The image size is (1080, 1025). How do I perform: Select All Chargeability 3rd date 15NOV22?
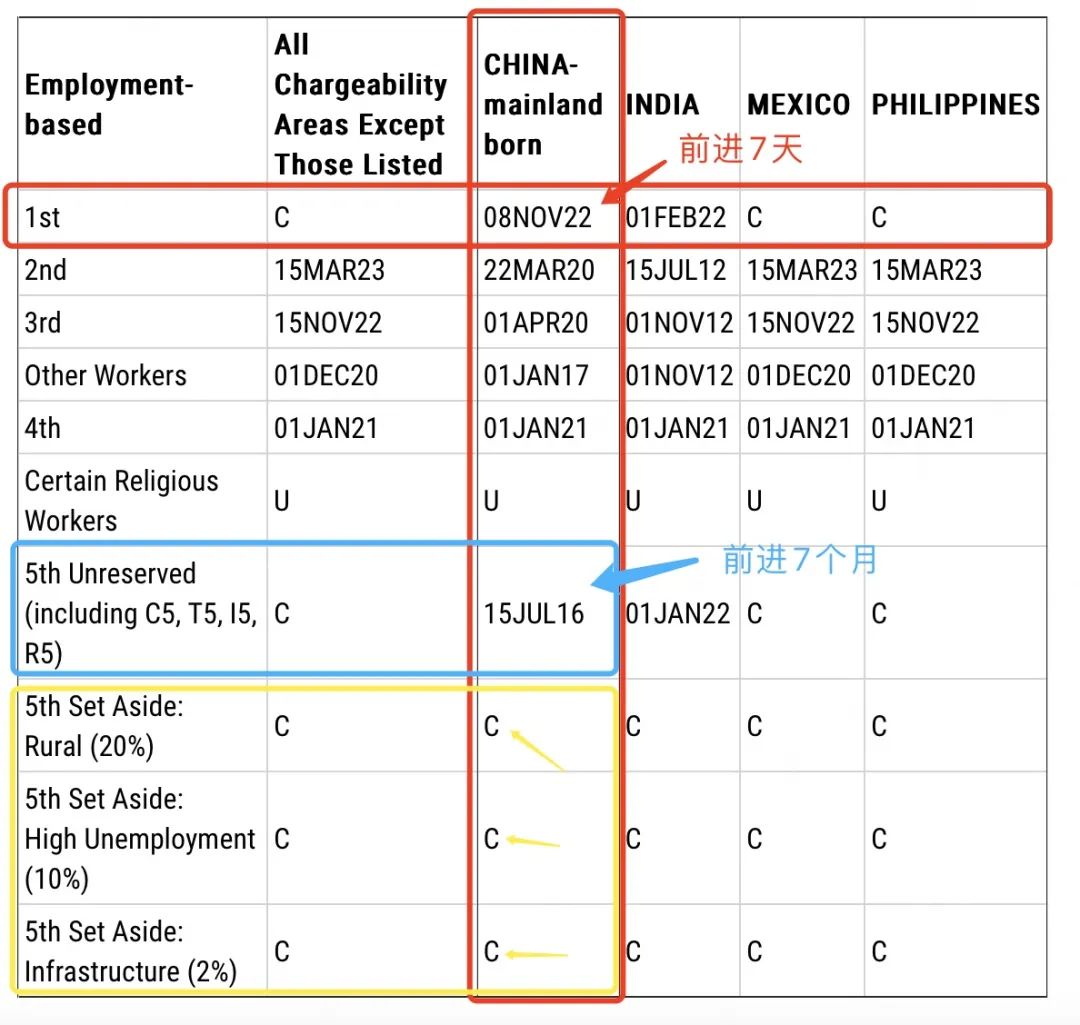pyautogui.click(x=328, y=322)
